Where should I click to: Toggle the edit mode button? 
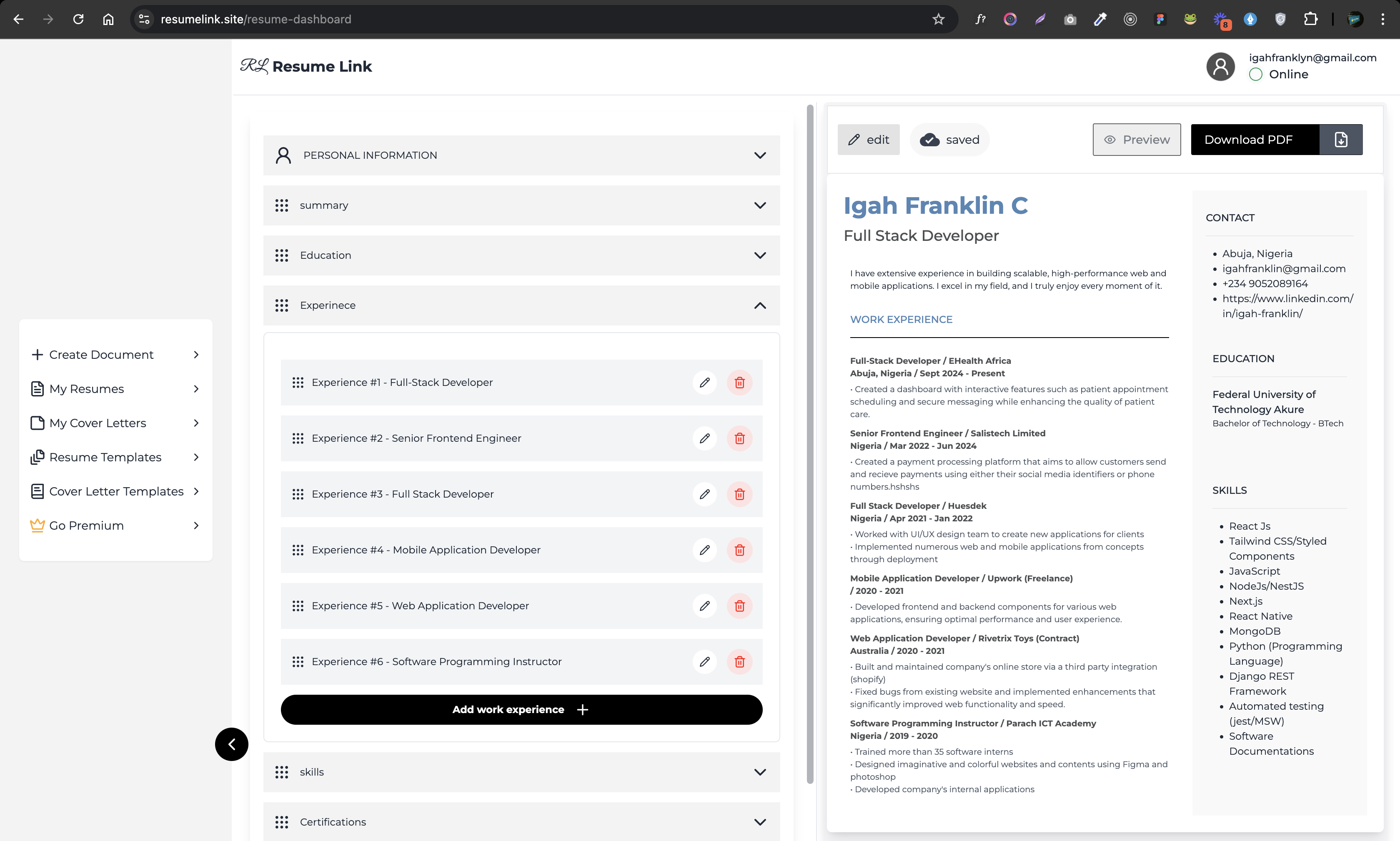[868, 140]
